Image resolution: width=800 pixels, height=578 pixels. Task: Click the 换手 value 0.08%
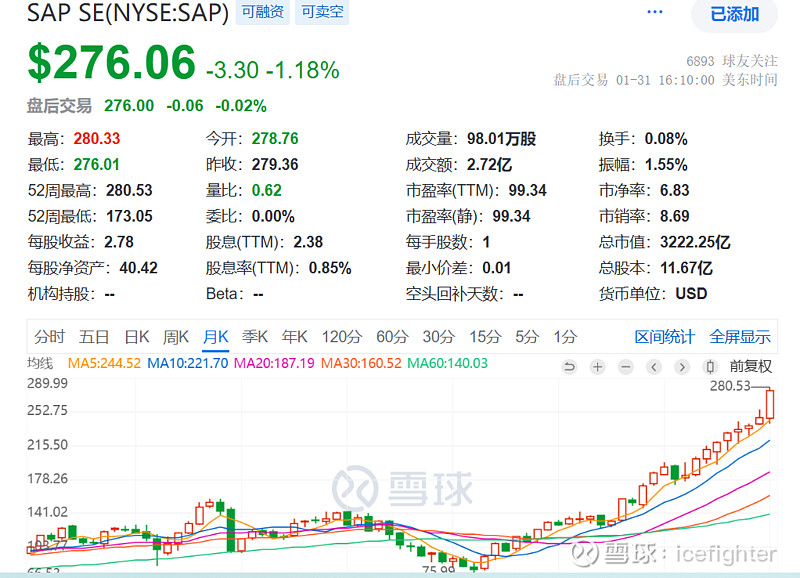(666, 138)
